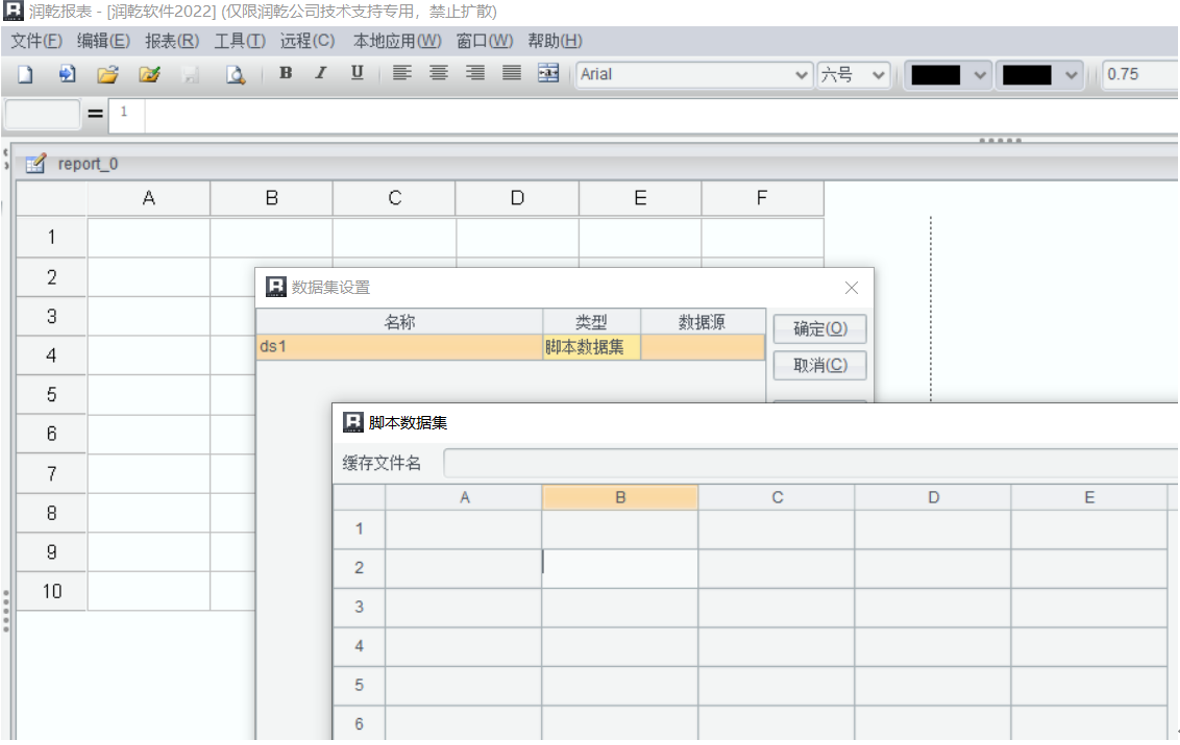Viewport: 1180px width, 745px height.
Task: Toggle underline formatting
Action: tap(357, 73)
